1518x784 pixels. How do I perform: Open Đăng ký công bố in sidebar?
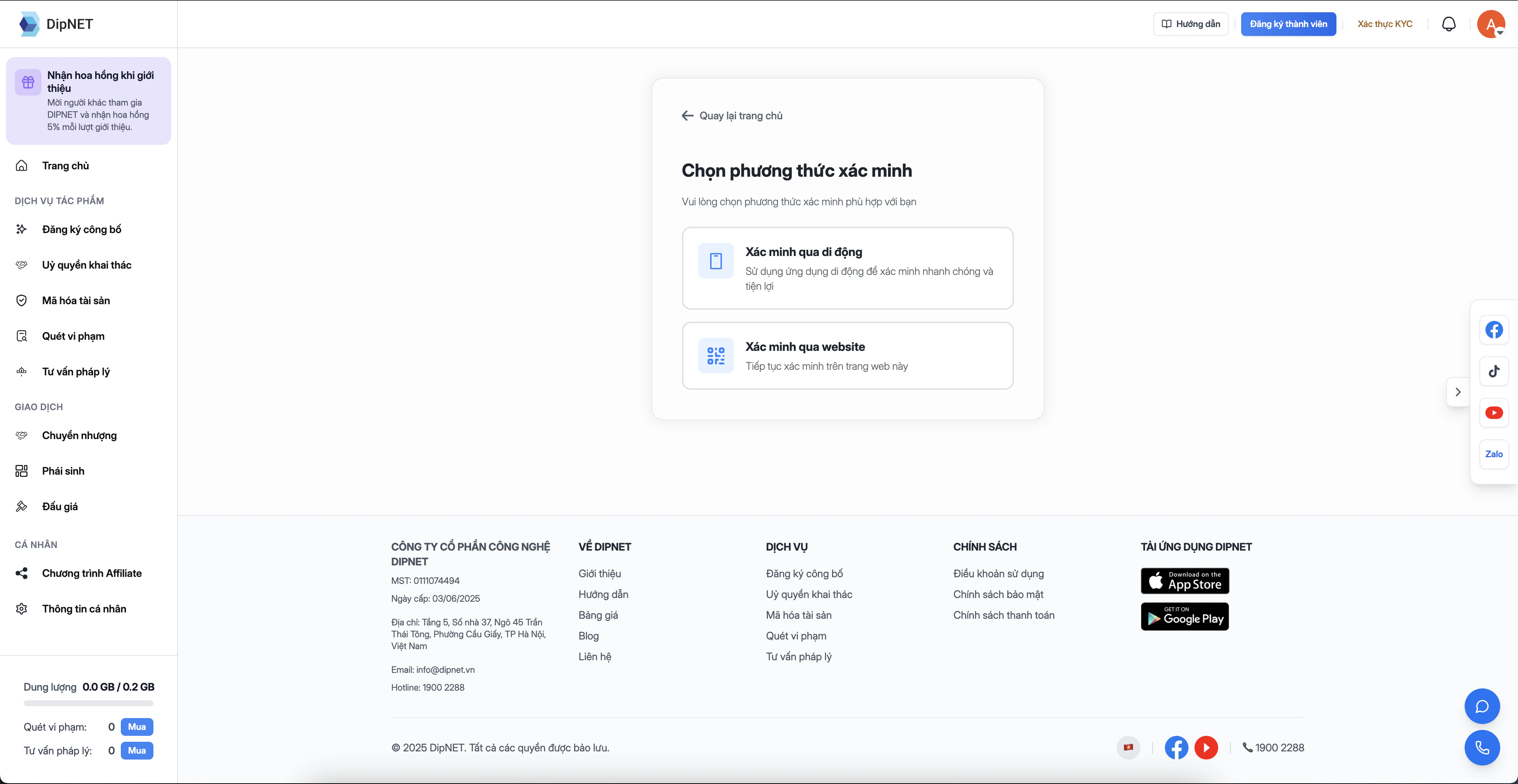point(89,229)
